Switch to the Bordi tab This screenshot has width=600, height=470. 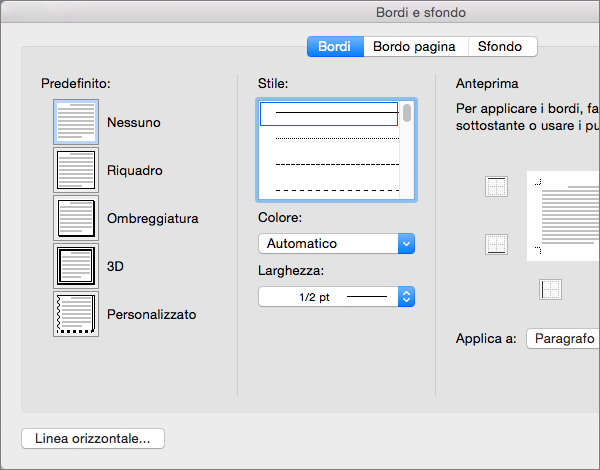coord(335,47)
